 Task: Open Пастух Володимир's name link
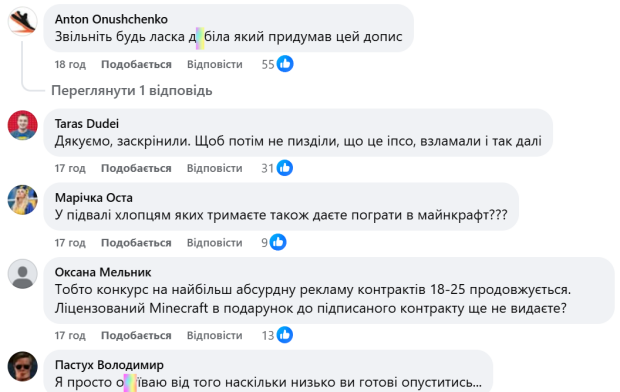109,365
